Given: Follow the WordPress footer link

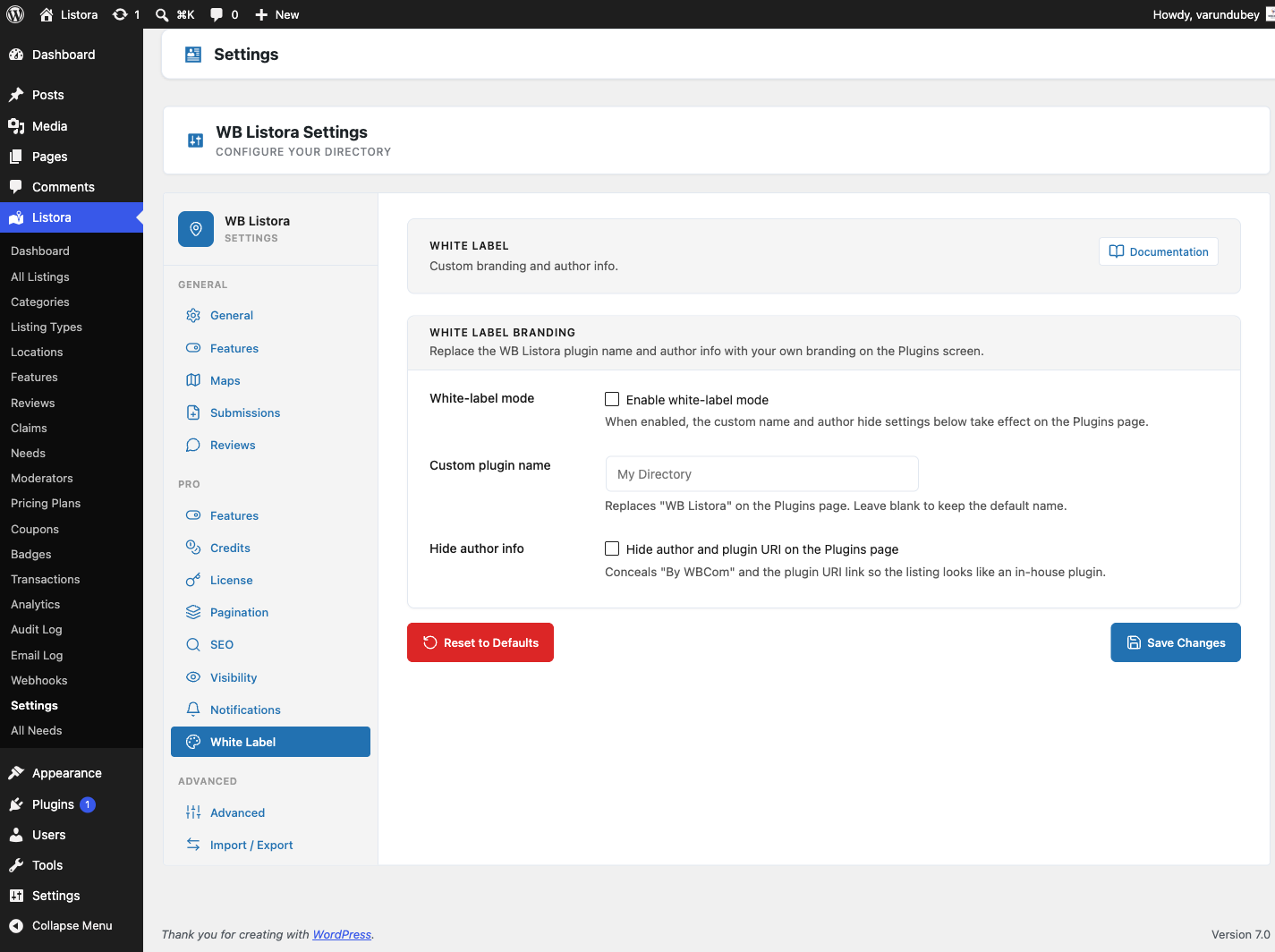Looking at the screenshot, I should [342, 934].
